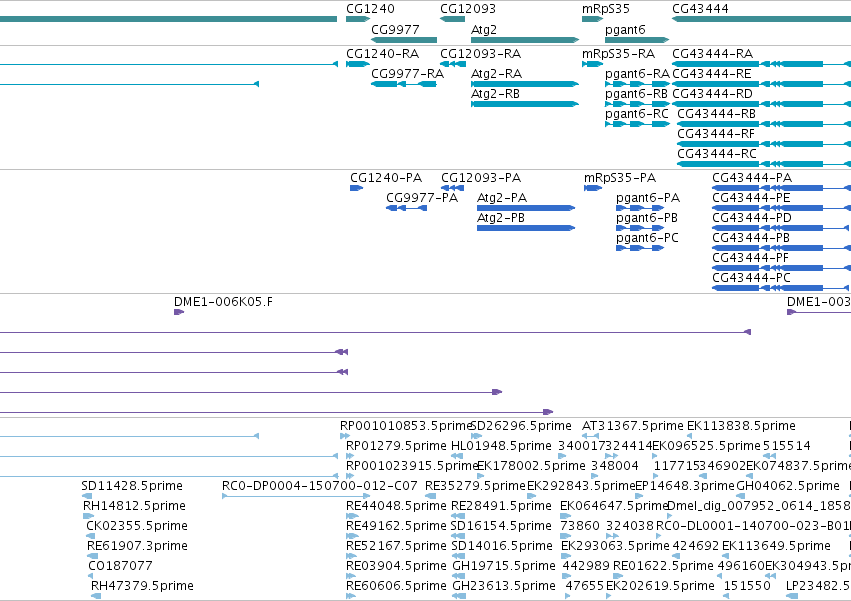Select protein mRpS35-PA label
This screenshot has height=601, width=851.
tap(620, 178)
